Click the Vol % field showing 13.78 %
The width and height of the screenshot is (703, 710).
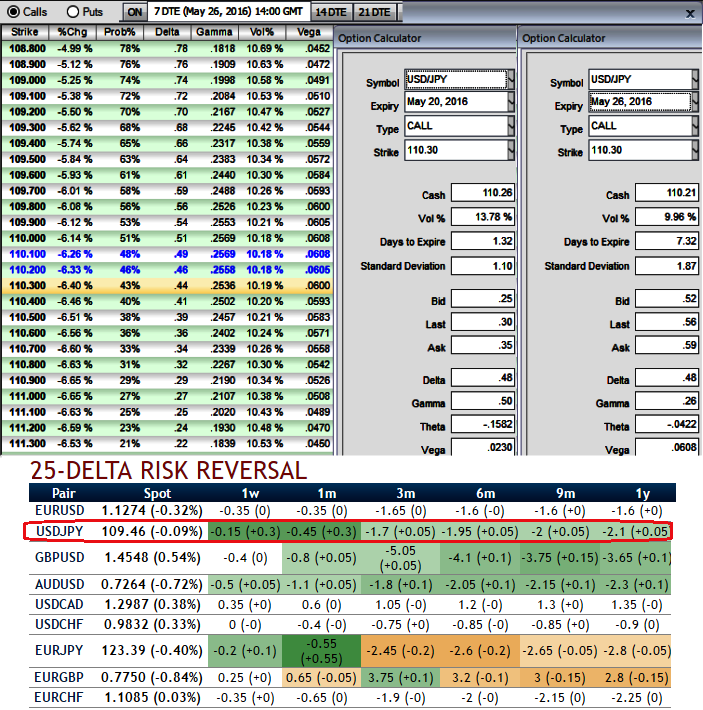pyautogui.click(x=482, y=217)
